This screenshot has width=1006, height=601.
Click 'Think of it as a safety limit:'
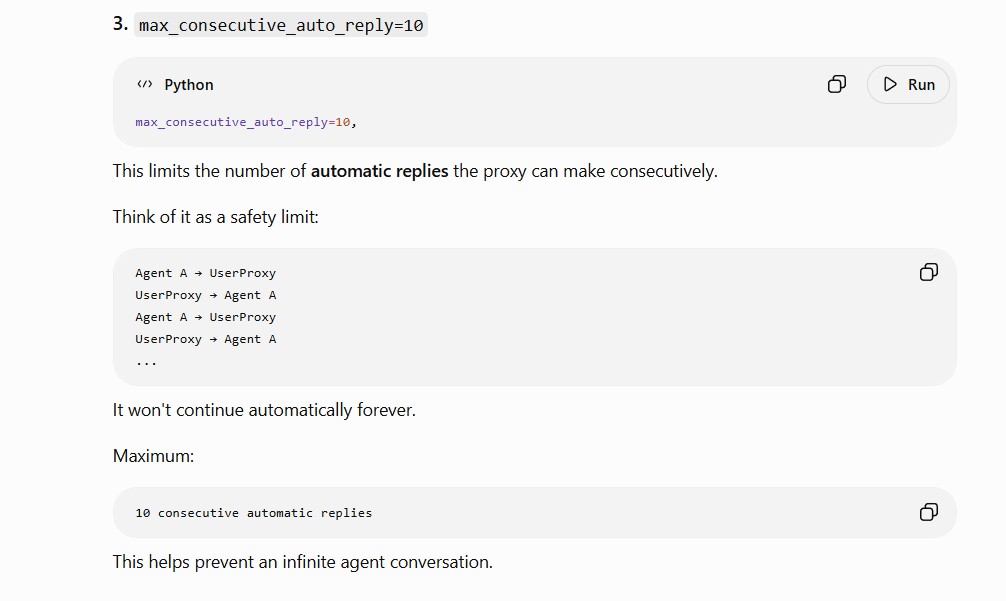(216, 217)
